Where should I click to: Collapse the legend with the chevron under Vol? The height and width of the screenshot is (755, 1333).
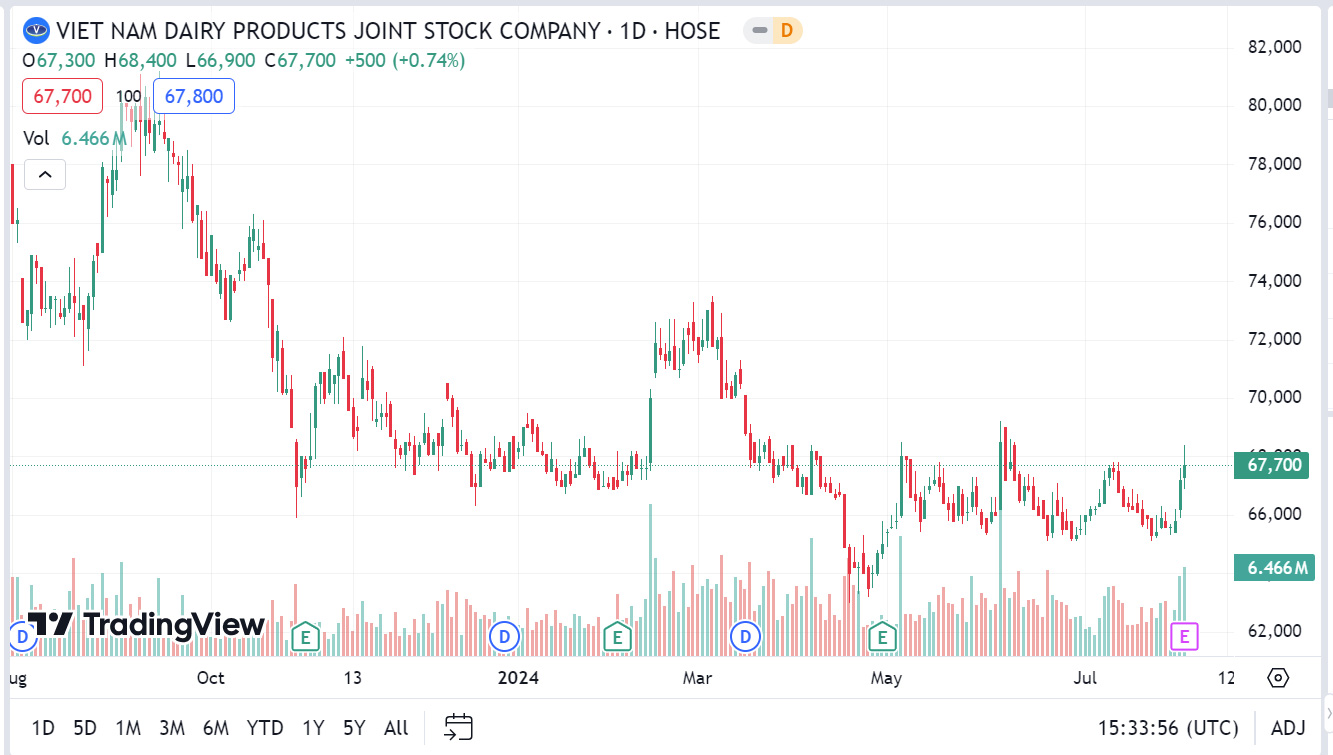(44, 173)
